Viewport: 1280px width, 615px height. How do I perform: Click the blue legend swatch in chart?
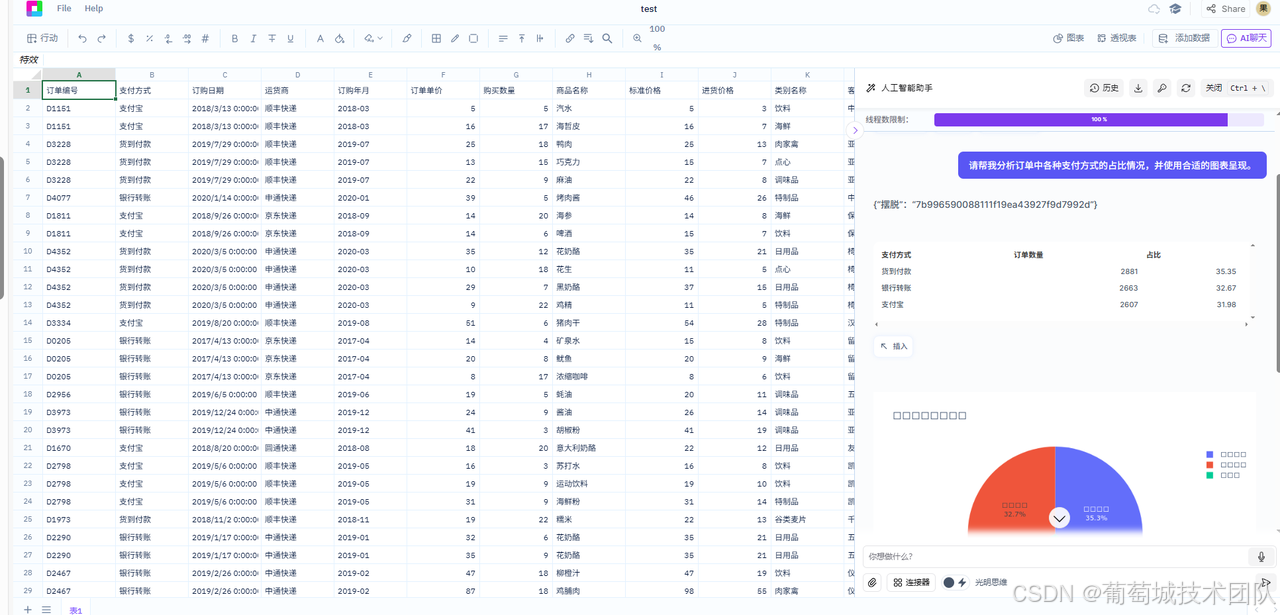pyautogui.click(x=1210, y=454)
